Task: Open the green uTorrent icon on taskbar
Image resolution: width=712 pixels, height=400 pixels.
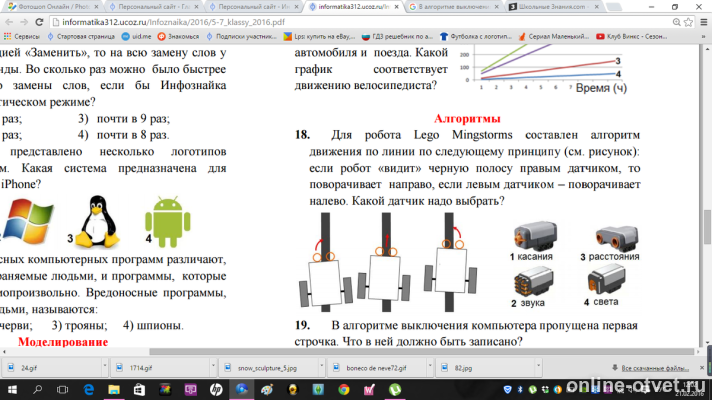Action: pyautogui.click(x=395, y=390)
